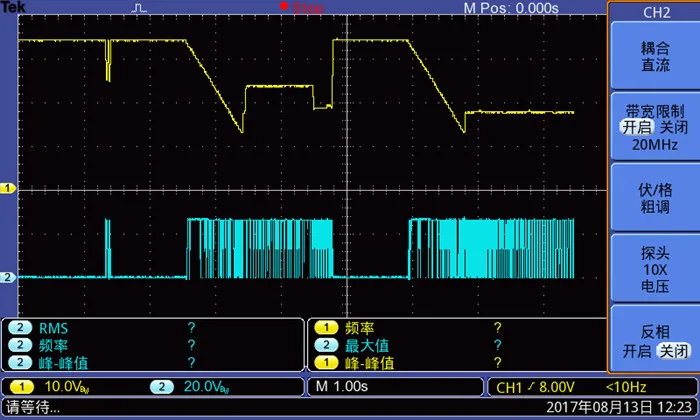Click the channel 1 ground level marker

tap(8, 188)
